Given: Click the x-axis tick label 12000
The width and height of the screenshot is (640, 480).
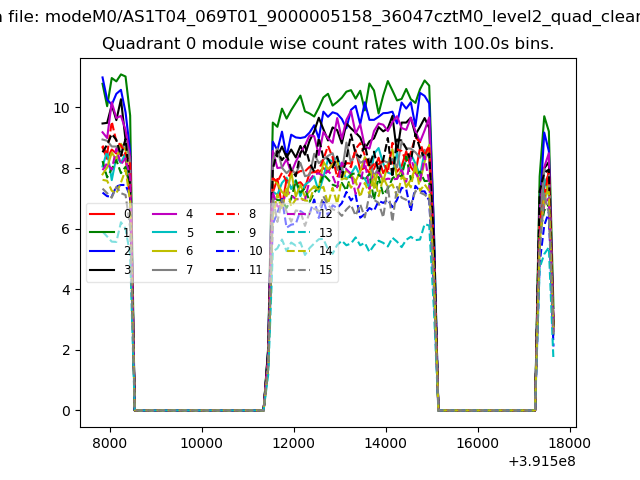Looking at the screenshot, I should pyautogui.click(x=293, y=443).
